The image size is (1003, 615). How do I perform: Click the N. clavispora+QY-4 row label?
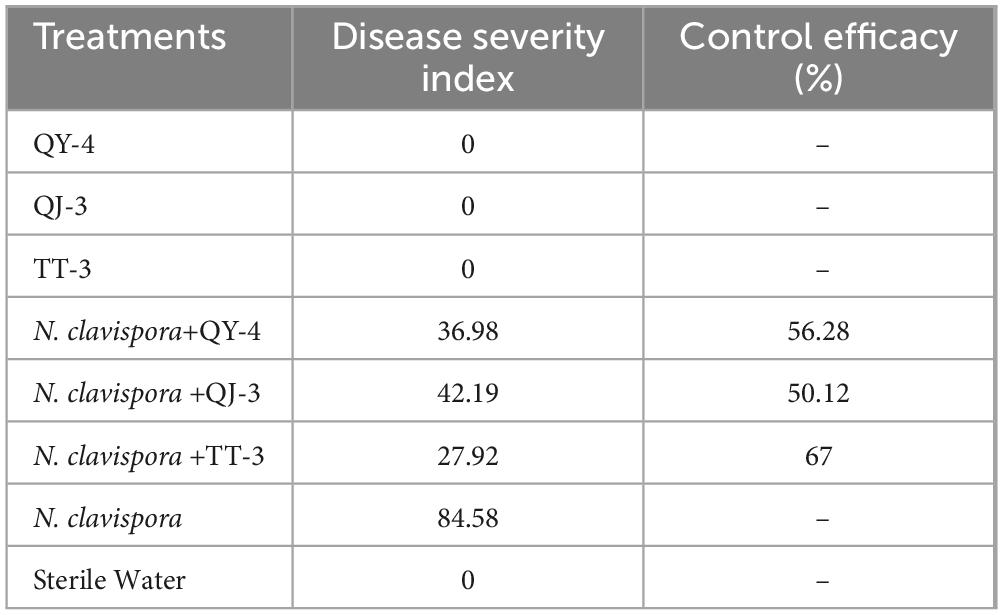(x=147, y=332)
